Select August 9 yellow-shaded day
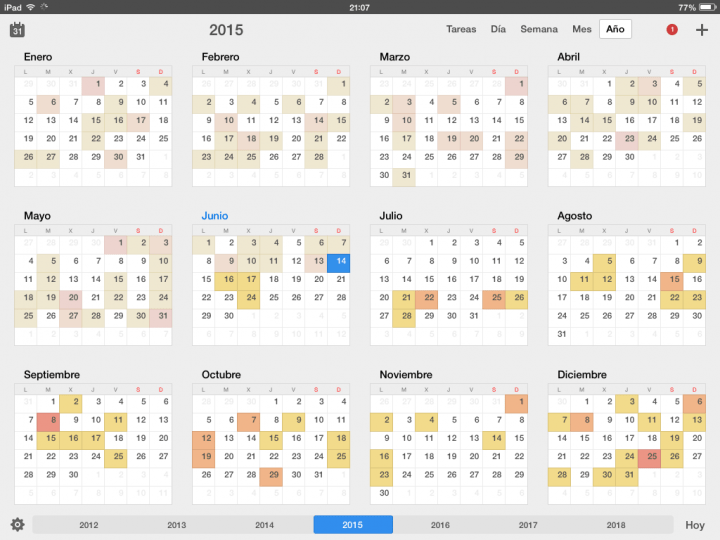Viewport: 720px width, 540px height. point(694,263)
